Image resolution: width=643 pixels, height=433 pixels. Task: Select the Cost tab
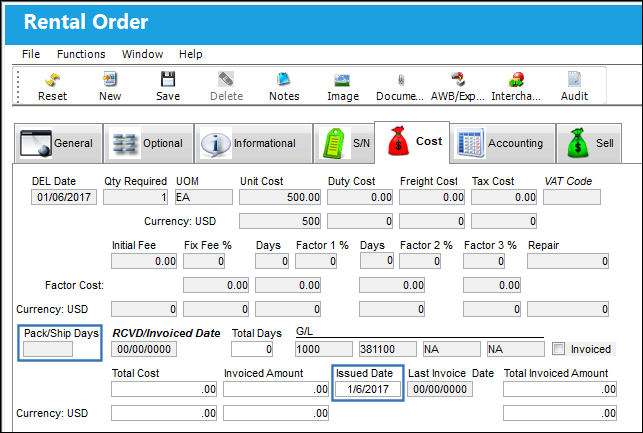tap(412, 142)
